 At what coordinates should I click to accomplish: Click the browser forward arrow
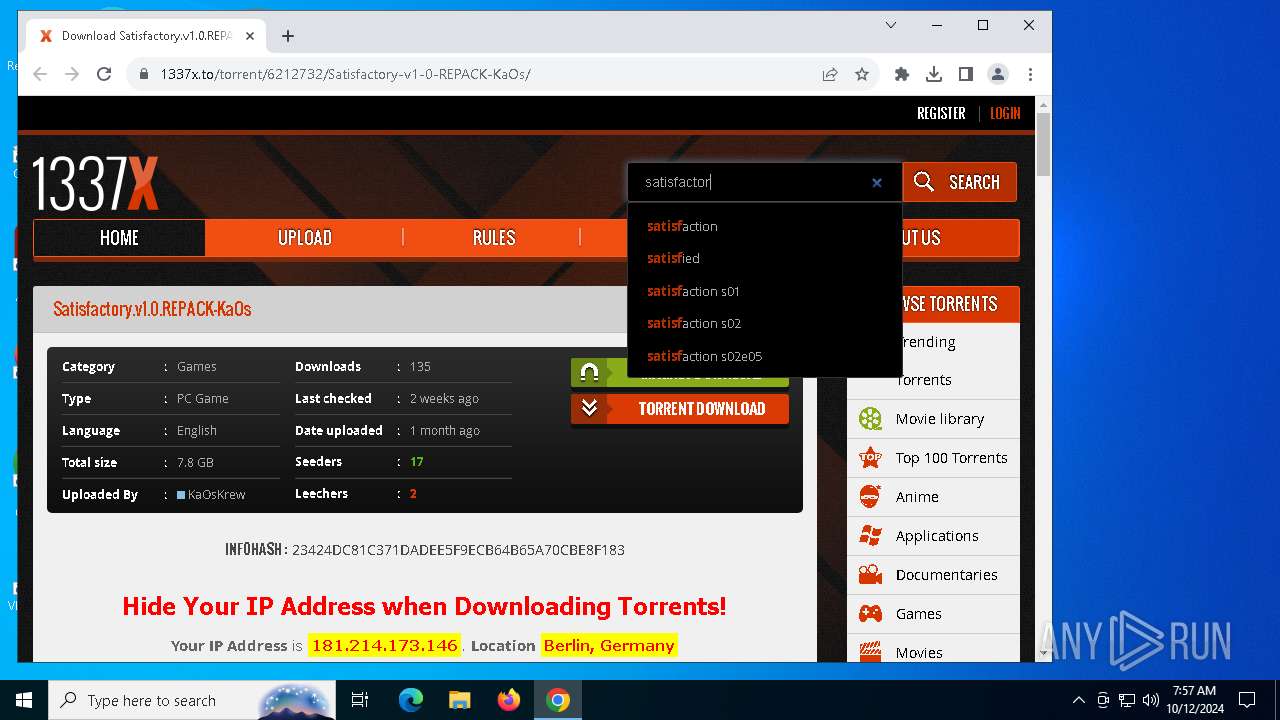72,74
